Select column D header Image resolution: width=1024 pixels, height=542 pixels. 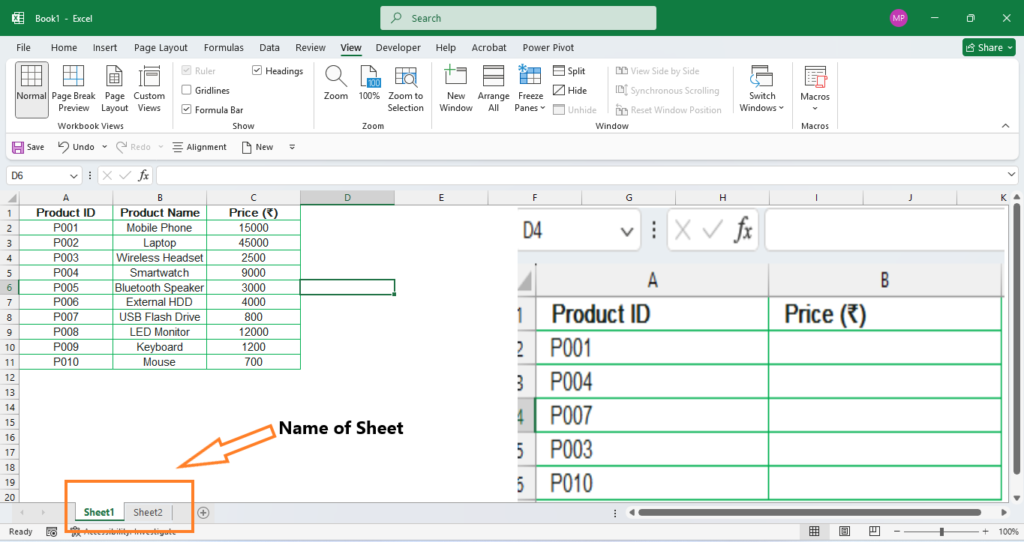tap(347, 198)
